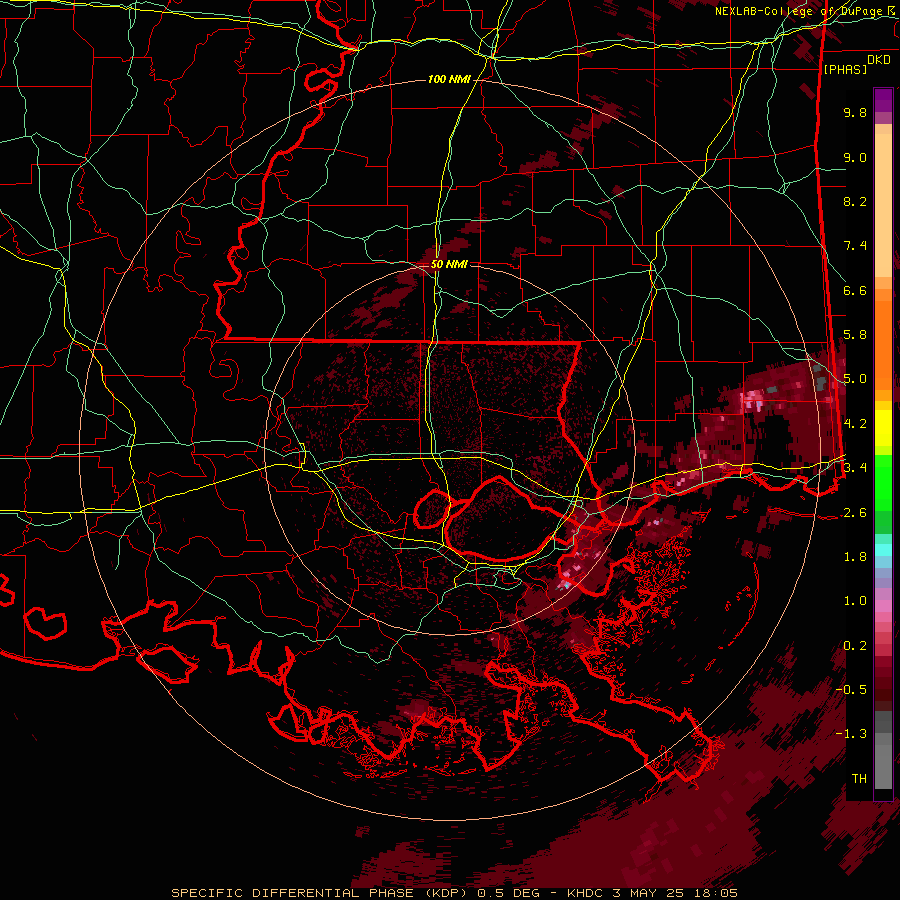The image size is (900, 900).
Task: Click the 4.2 value on the scale
Action: pos(855,424)
